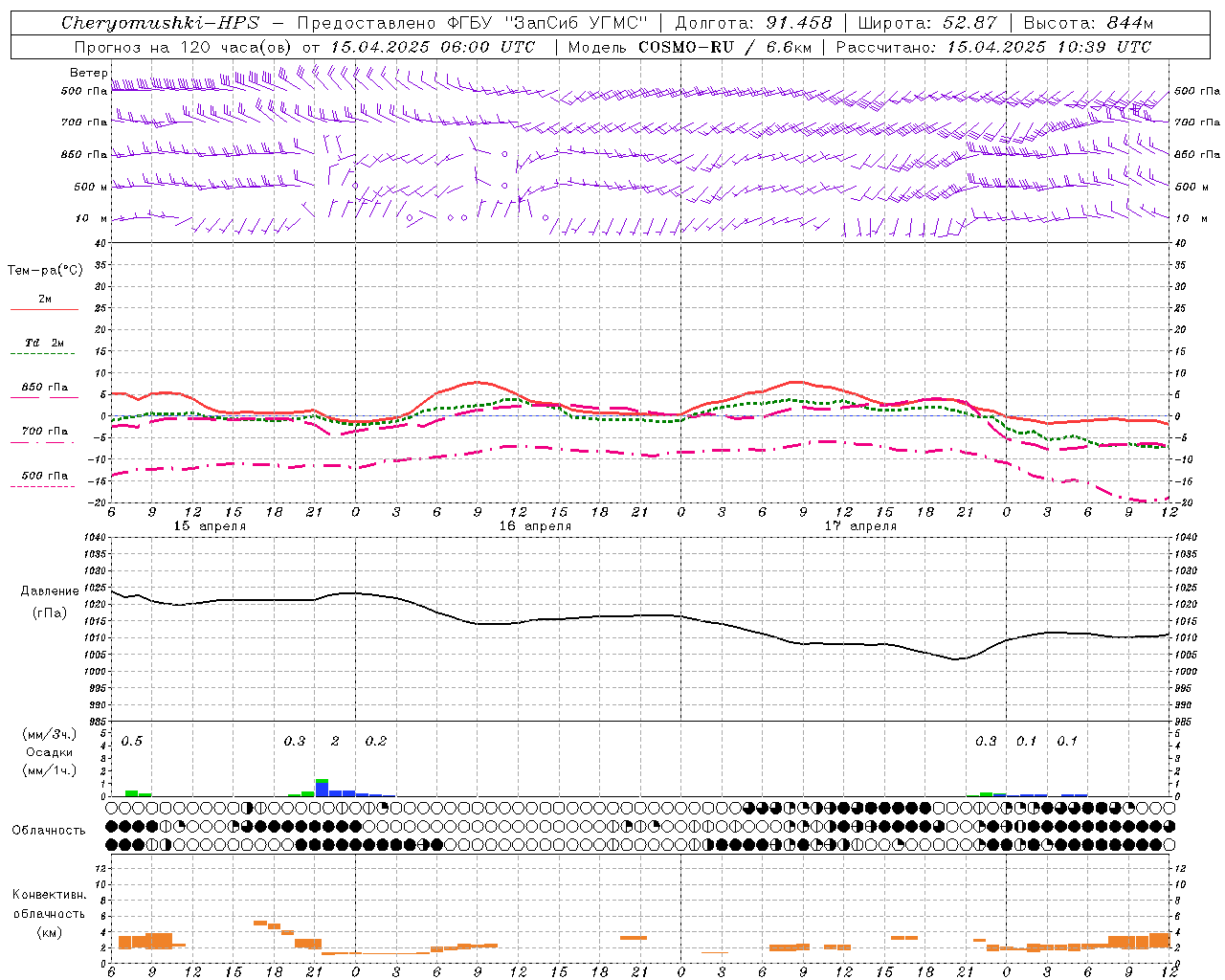Click the (мм/3ч.) precipitation unit label
1225x980 pixels.
(49, 734)
